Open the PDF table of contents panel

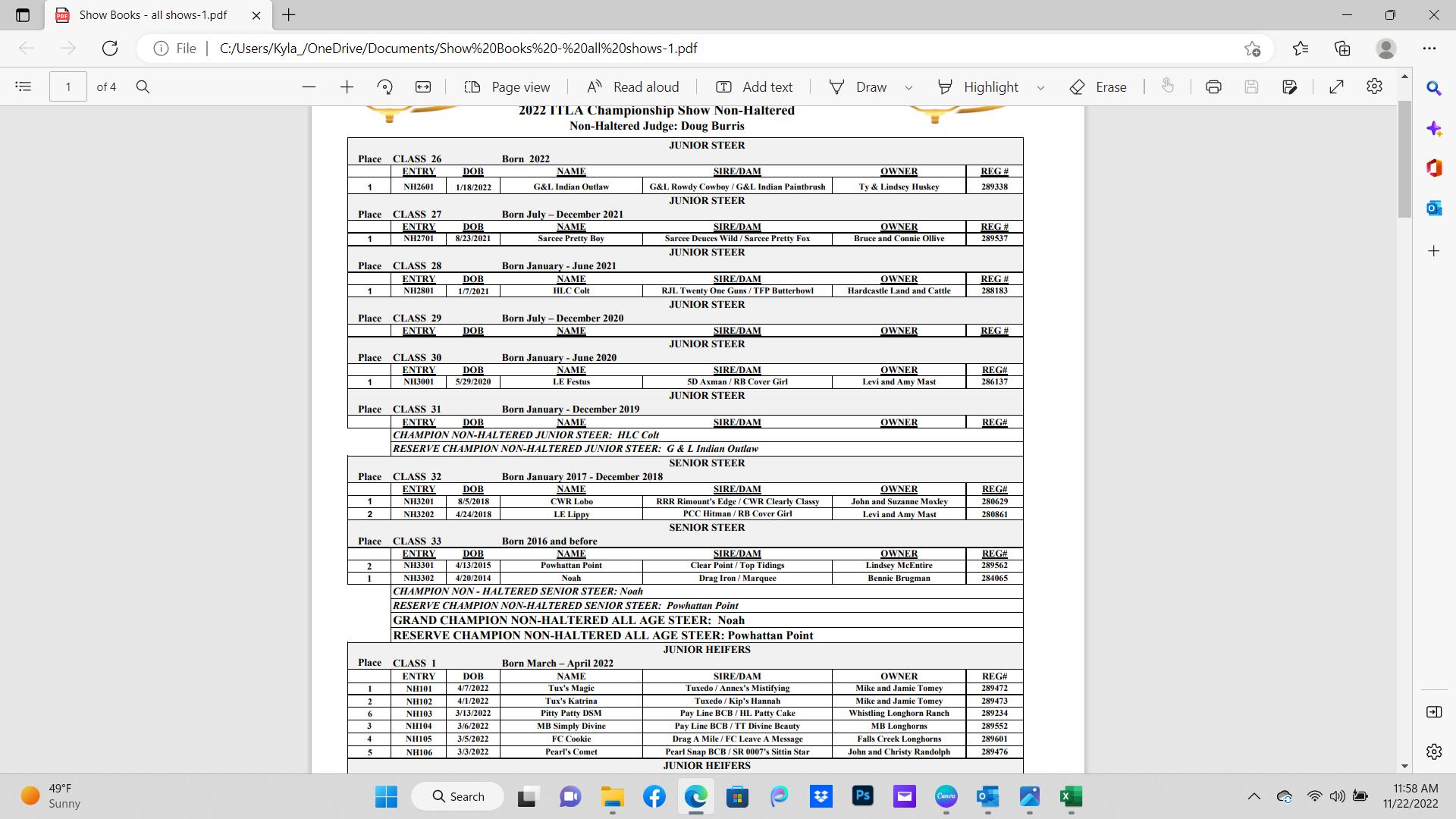click(24, 87)
